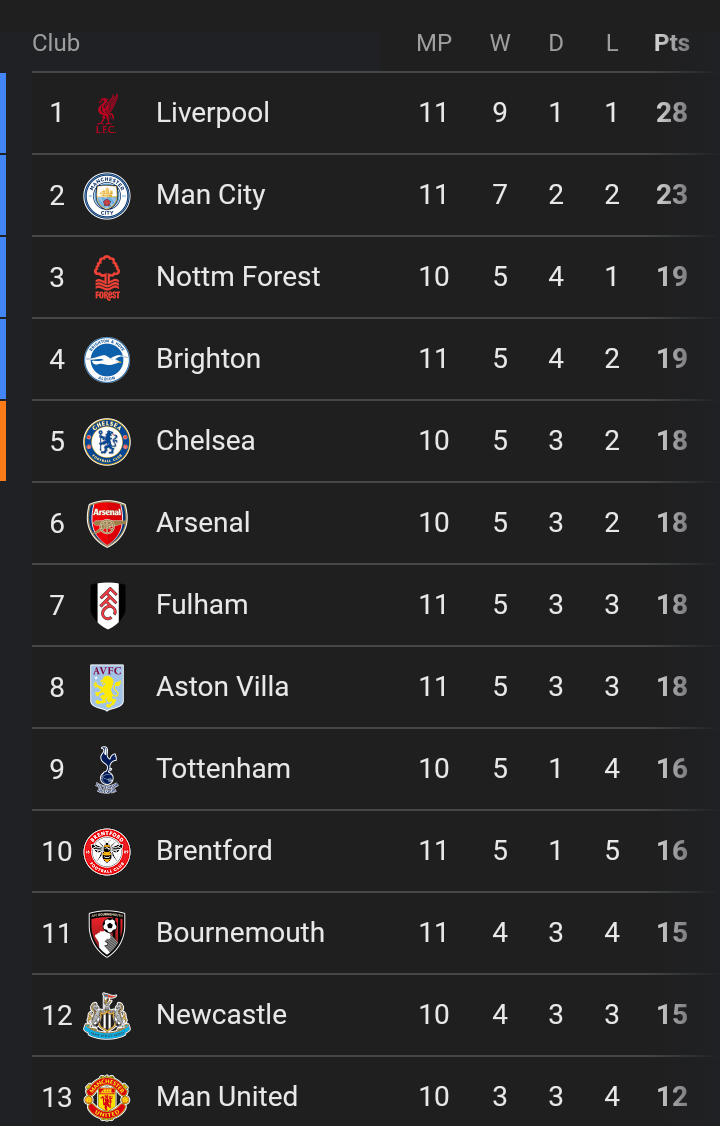Click the Man City club badge
This screenshot has width=720, height=1126.
click(x=106, y=195)
